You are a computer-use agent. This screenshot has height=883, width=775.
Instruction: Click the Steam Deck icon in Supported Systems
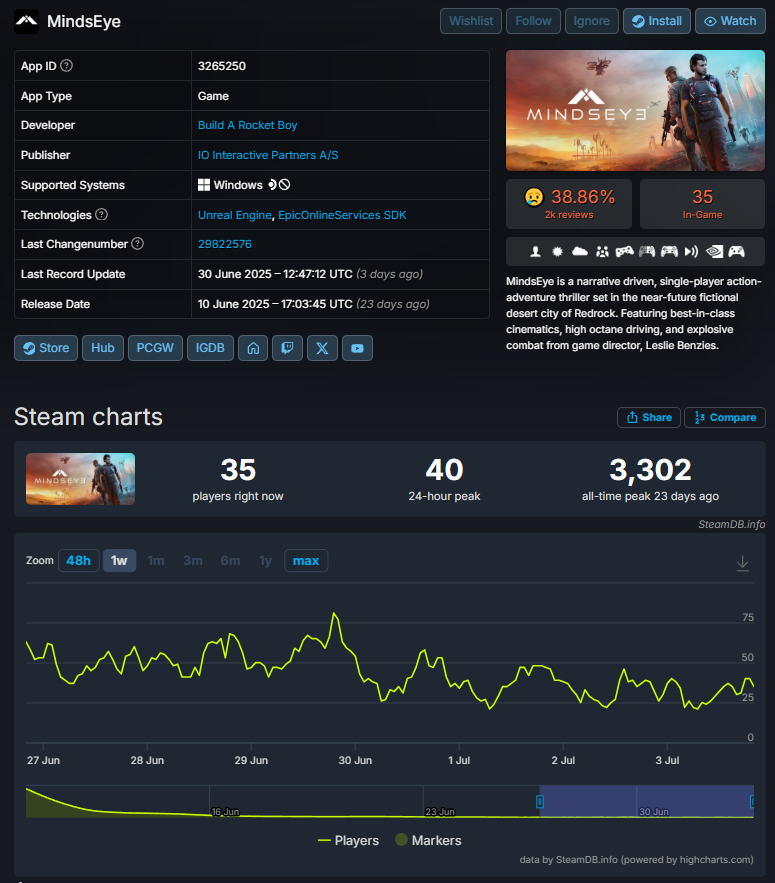[273, 185]
